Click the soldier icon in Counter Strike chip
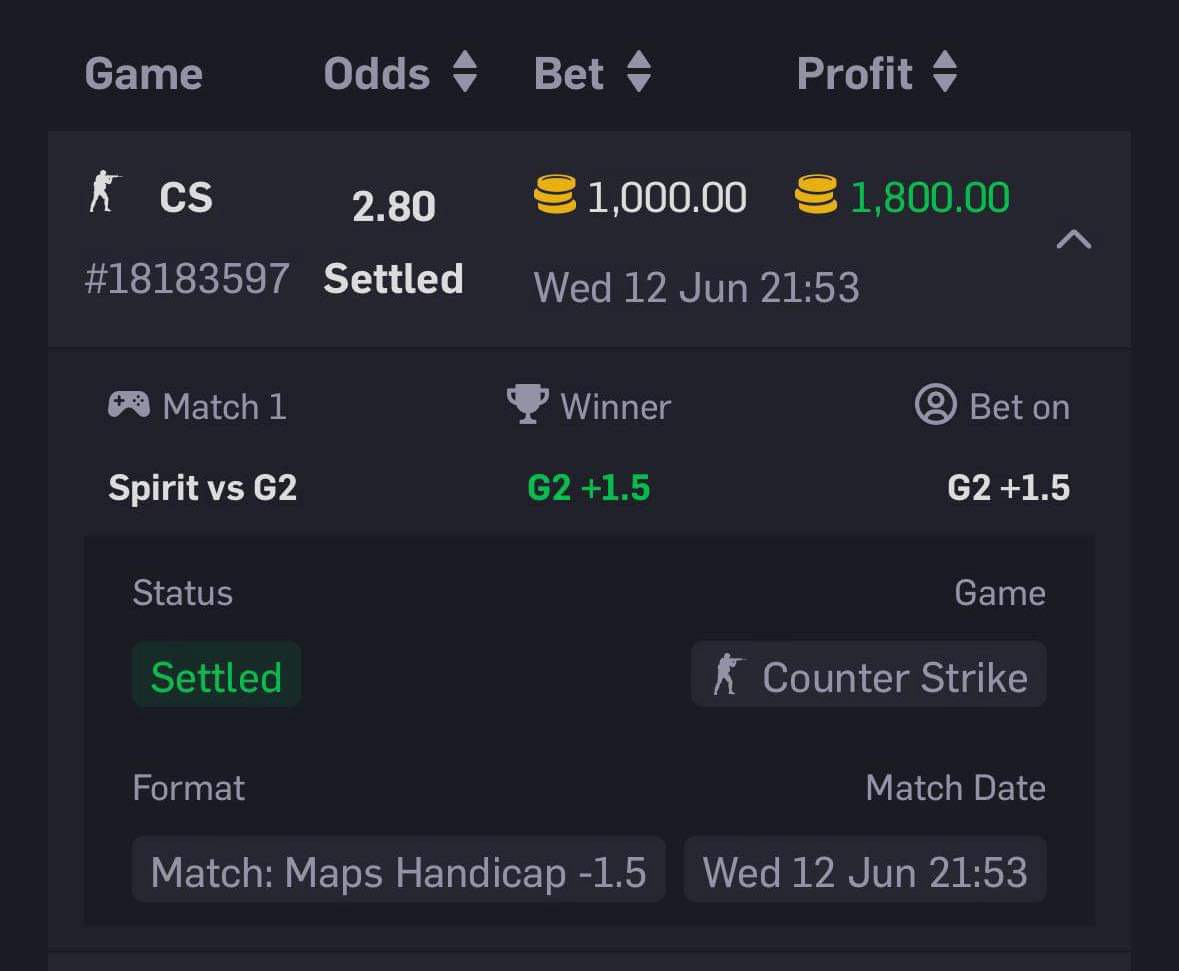The height and width of the screenshot is (971, 1179). 727,674
